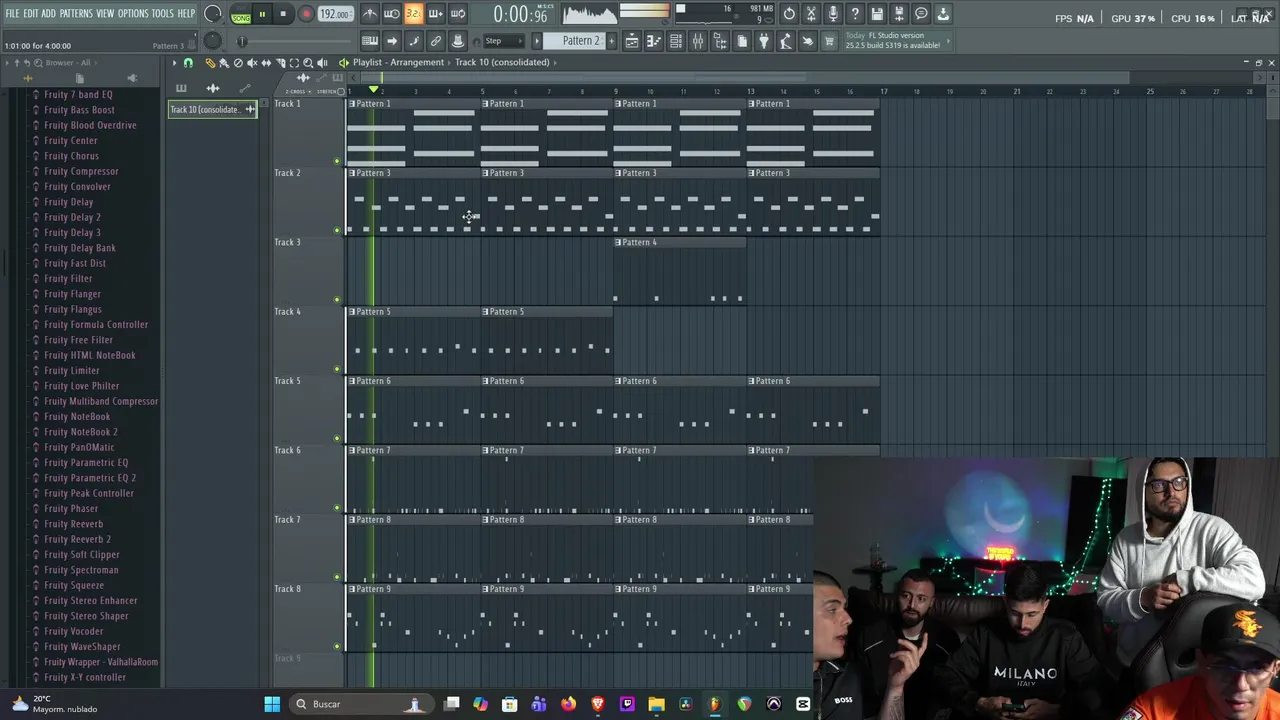1280x720 pixels.
Task: Click the undo history icon
Action: pos(789,14)
